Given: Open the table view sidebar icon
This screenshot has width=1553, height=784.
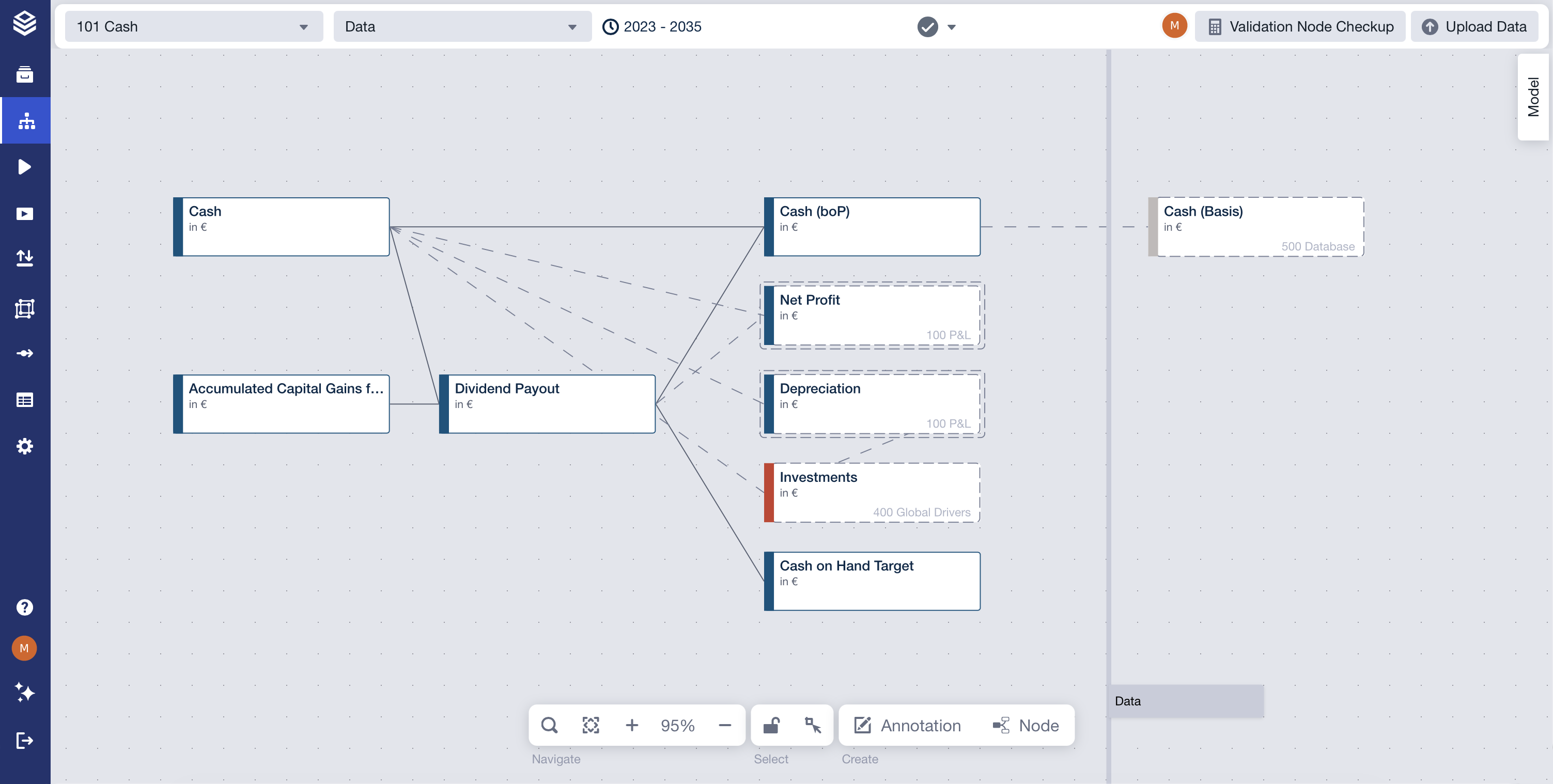Looking at the screenshot, I should 25,400.
